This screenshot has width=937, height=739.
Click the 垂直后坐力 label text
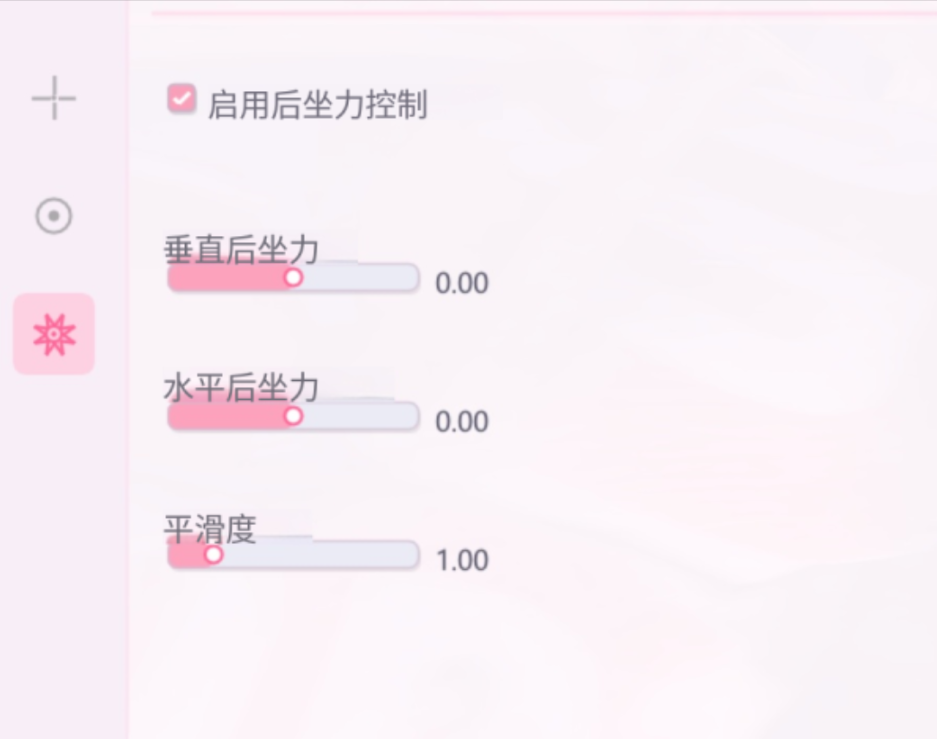pyautogui.click(x=240, y=253)
